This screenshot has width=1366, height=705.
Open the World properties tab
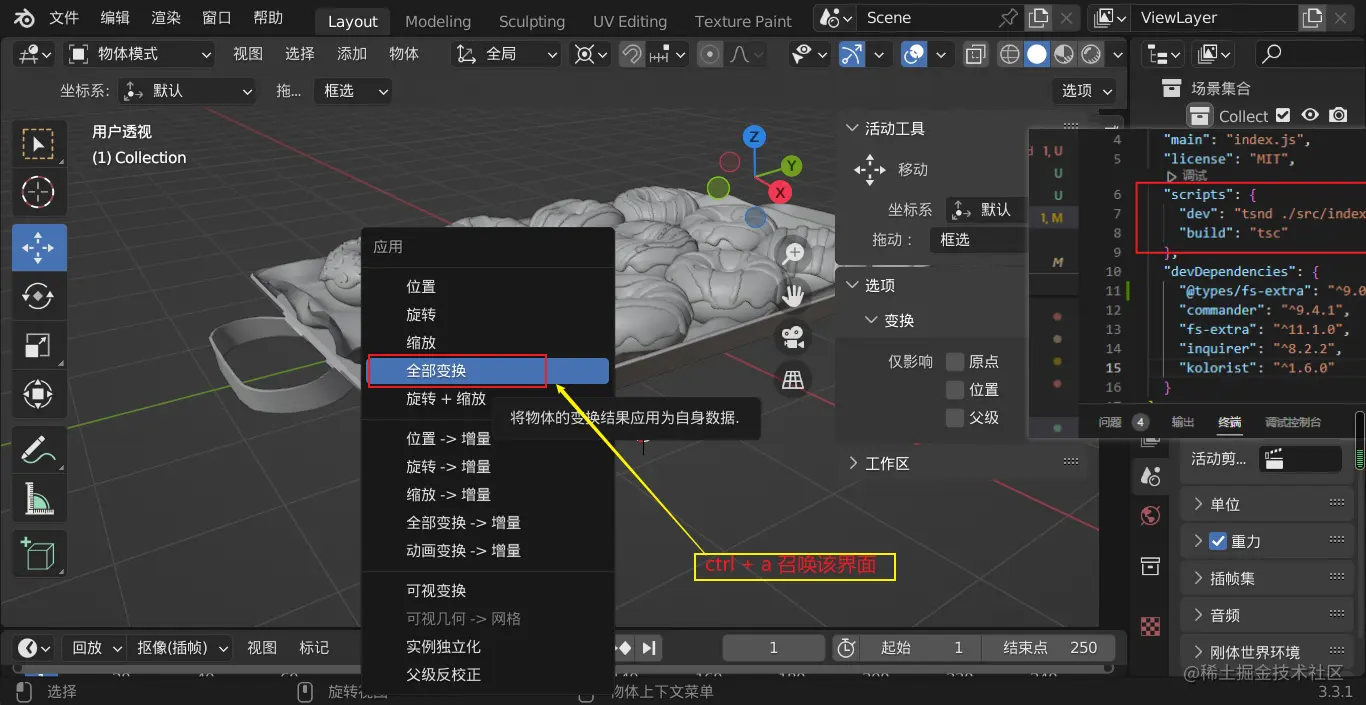pyautogui.click(x=1150, y=515)
